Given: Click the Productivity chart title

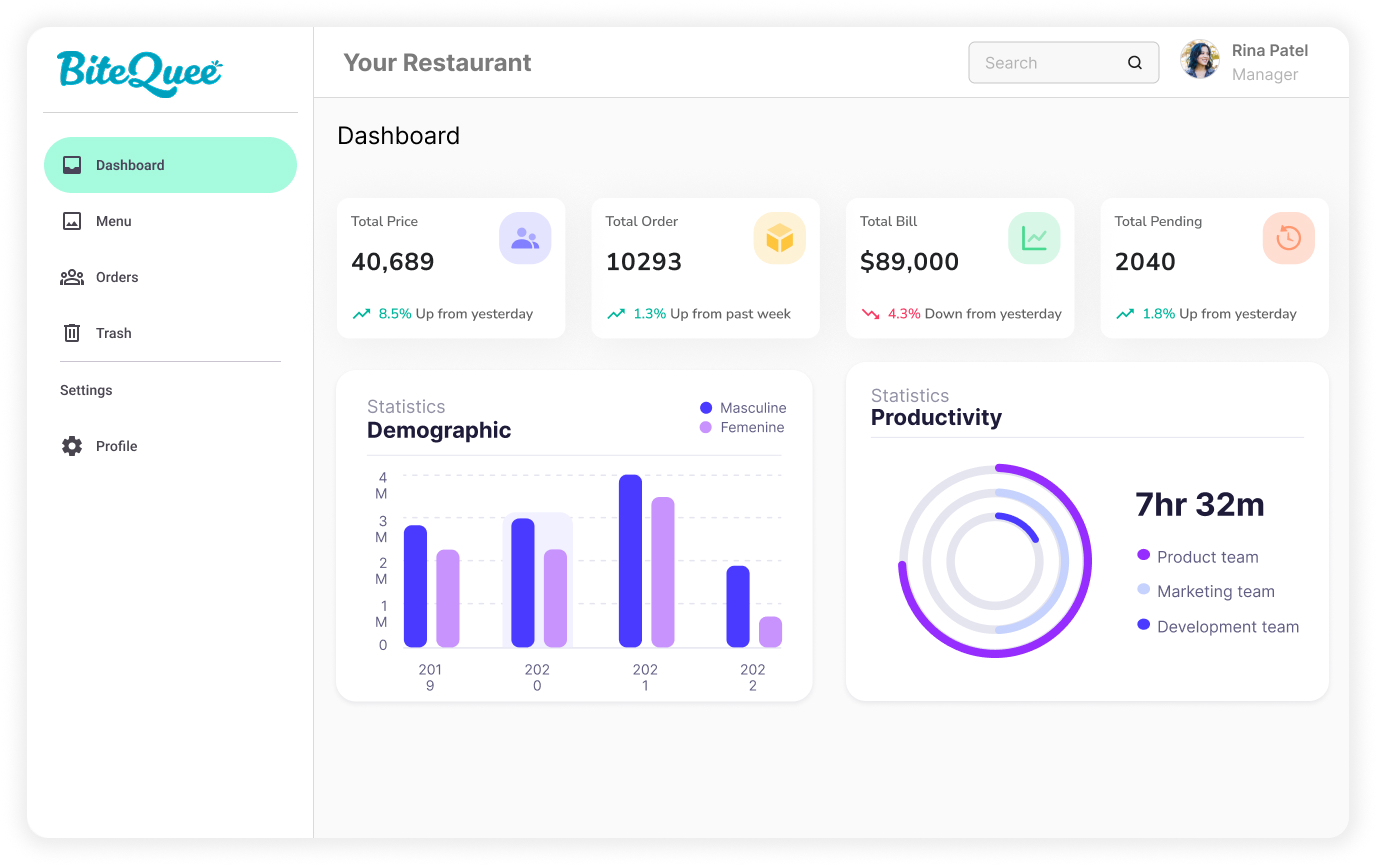Looking at the screenshot, I should (936, 417).
